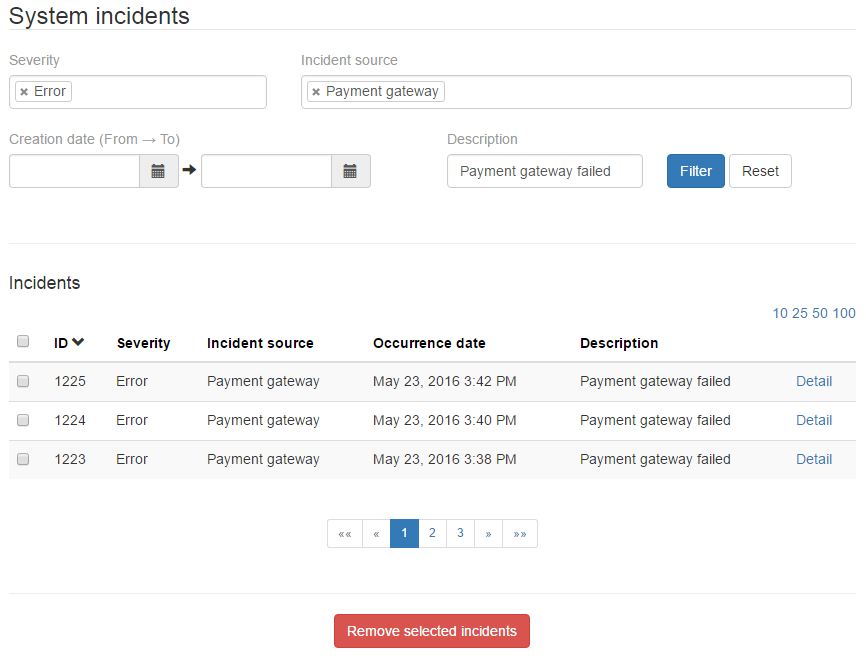Viewport: 866px width, 662px height.
Task: Toggle the select-all incidents checkbox
Action: pos(23,341)
